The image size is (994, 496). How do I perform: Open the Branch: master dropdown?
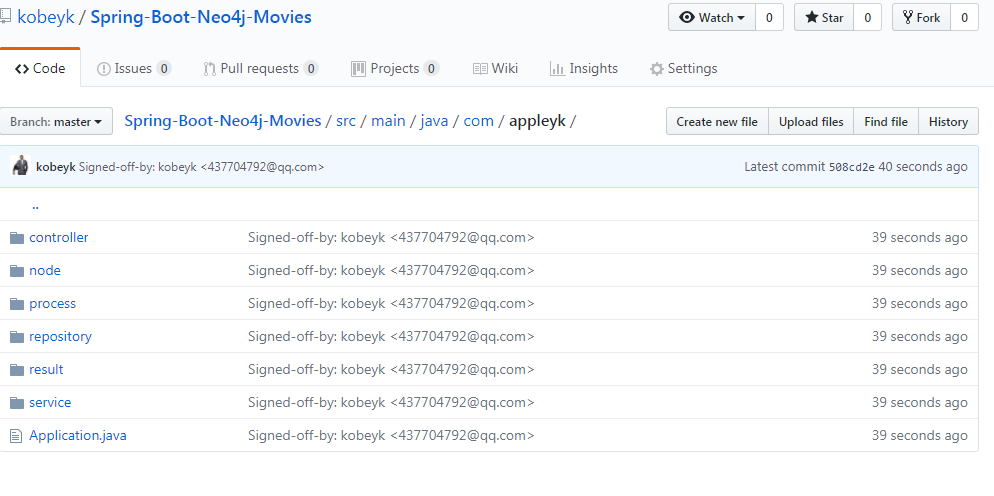pyautogui.click(x=56, y=121)
